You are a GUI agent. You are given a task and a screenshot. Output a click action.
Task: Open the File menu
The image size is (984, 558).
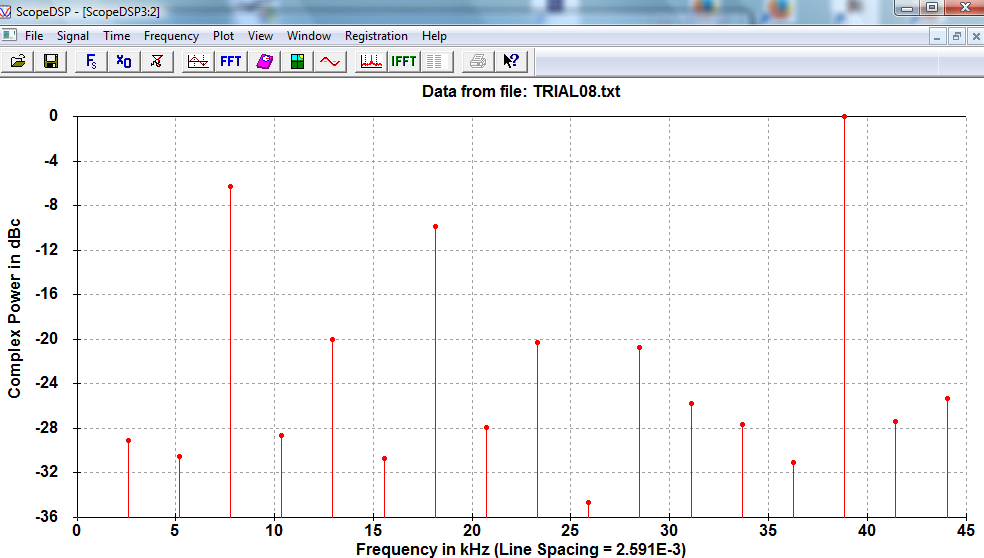[34, 36]
